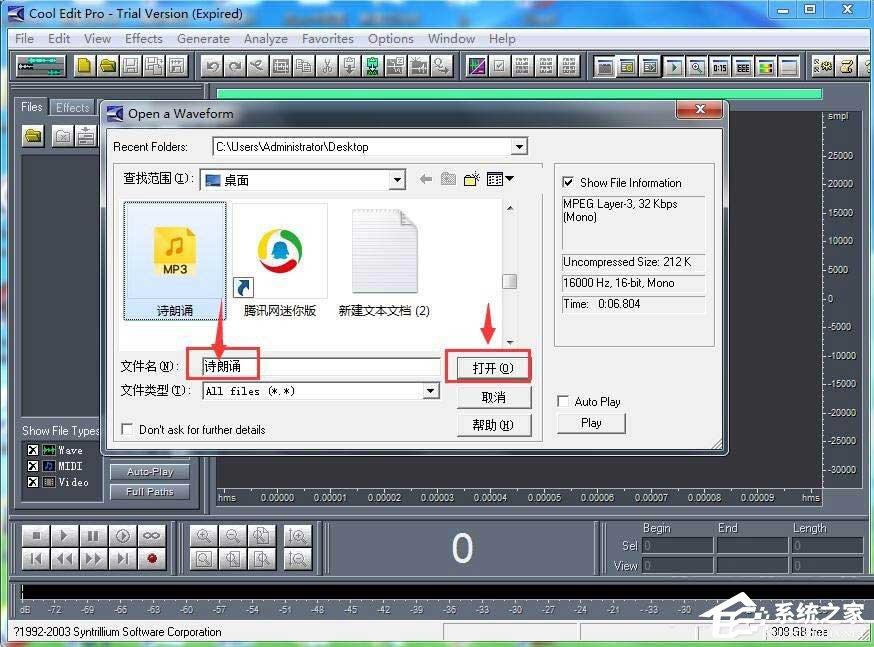
Task: Click the zoom in horizontally magnifier icon
Action: point(203,536)
